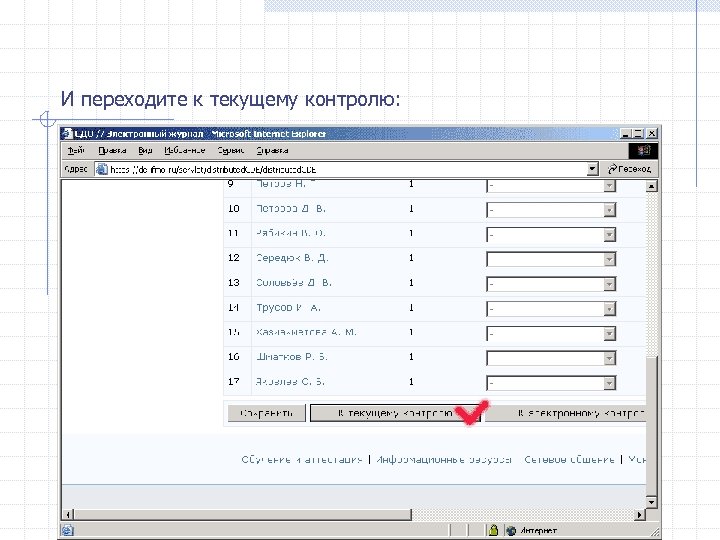Open the Избранное menu
720x540 pixels.
[185, 150]
